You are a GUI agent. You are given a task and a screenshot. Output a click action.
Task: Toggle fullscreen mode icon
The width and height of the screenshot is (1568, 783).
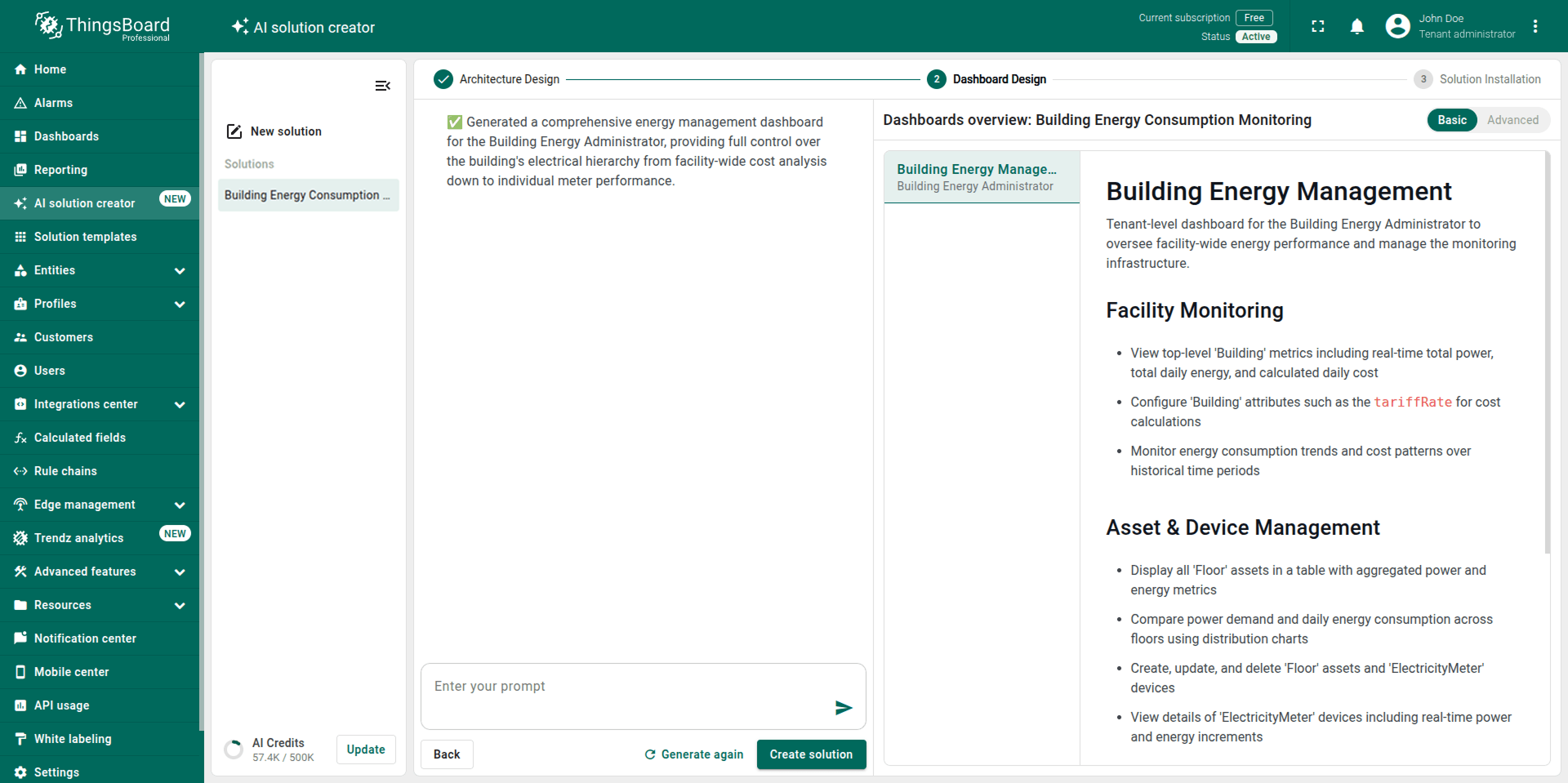pyautogui.click(x=1317, y=27)
